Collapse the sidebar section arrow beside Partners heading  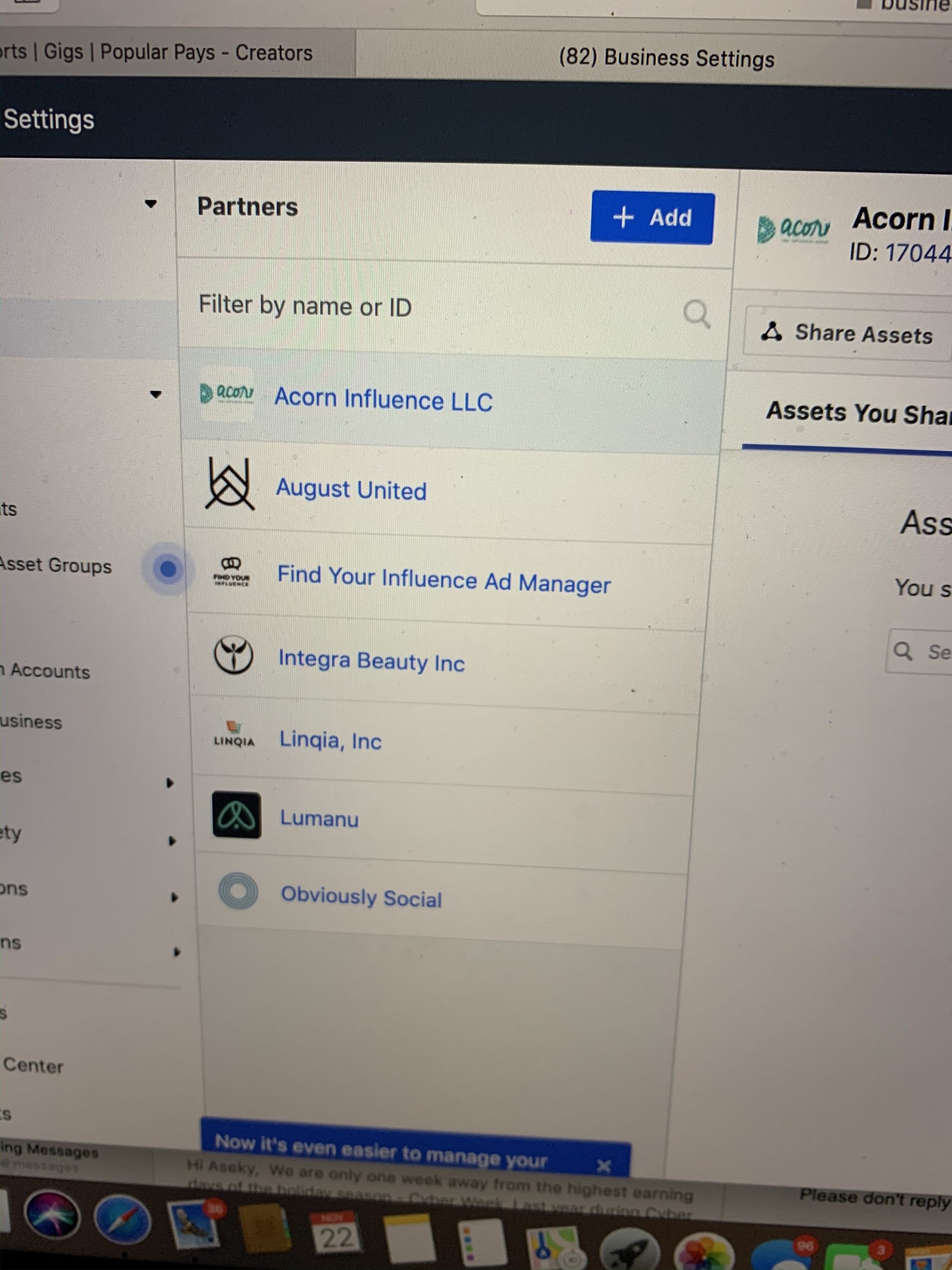(x=151, y=204)
